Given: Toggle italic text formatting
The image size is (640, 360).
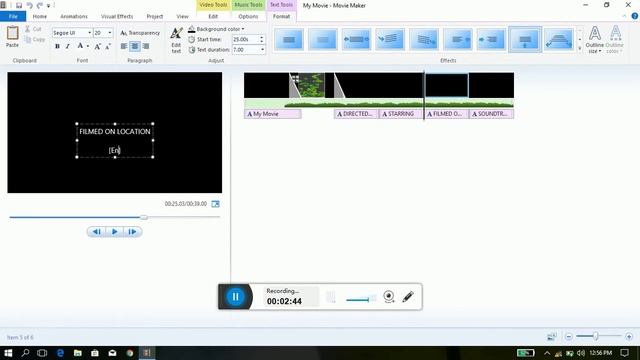Looking at the screenshot, I should coord(68,46).
